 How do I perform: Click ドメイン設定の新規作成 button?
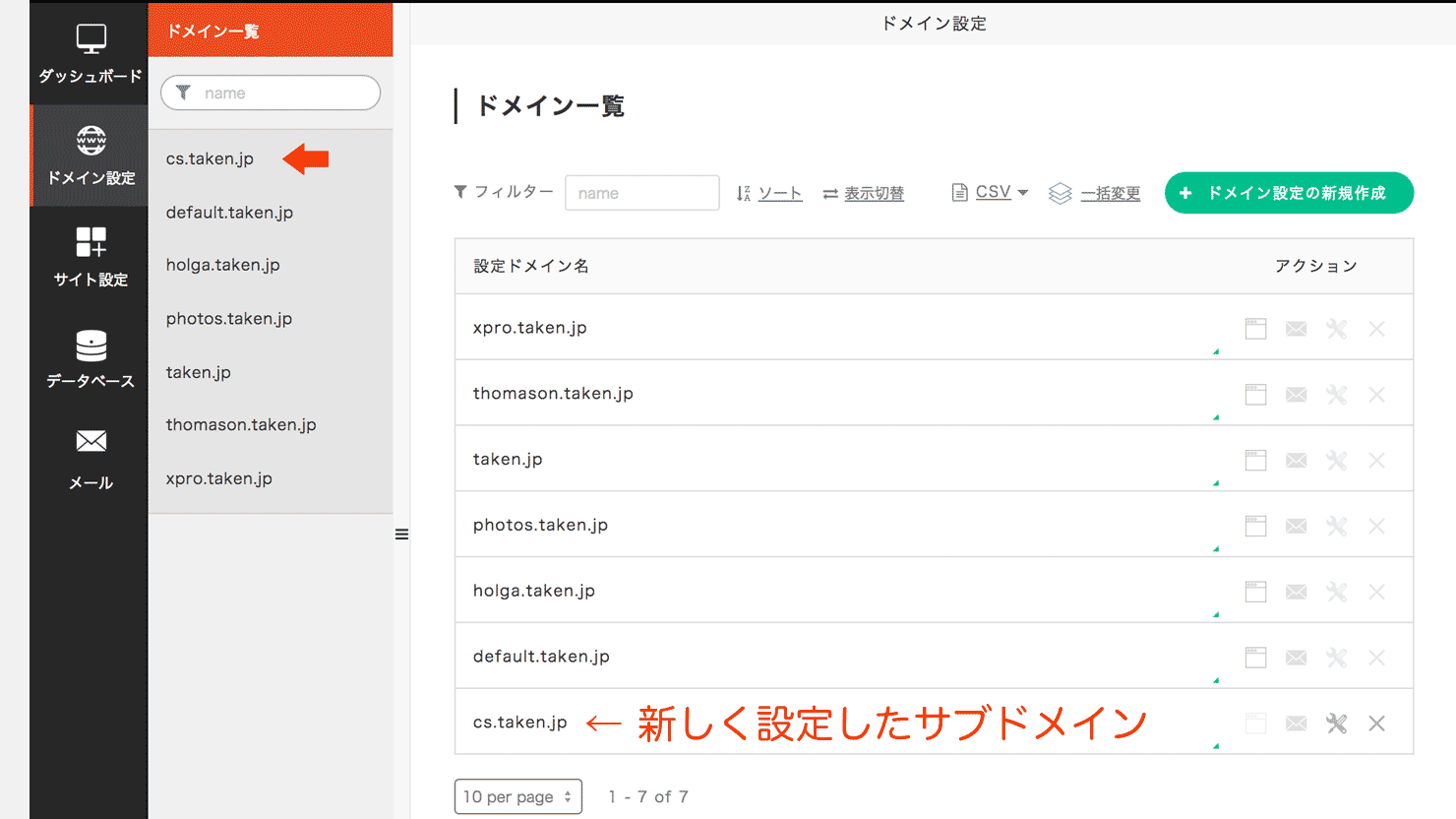[x=1289, y=193]
